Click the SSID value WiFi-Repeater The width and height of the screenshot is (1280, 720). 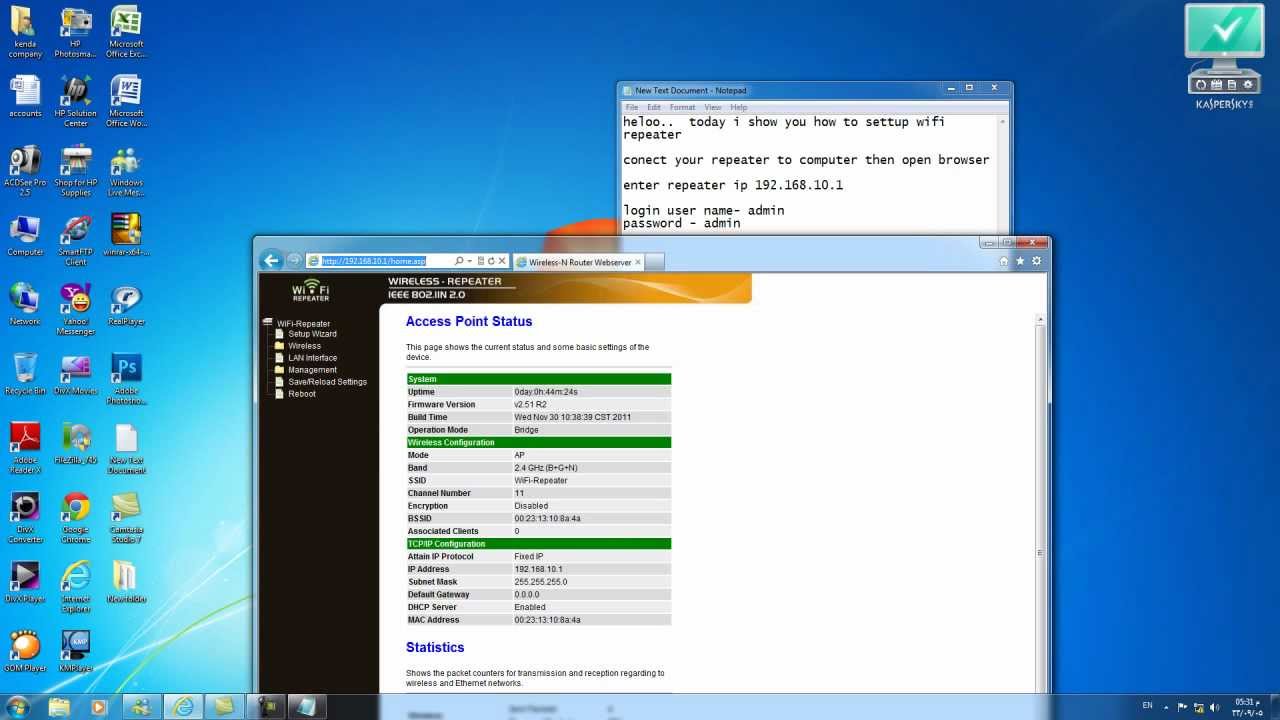pos(541,480)
